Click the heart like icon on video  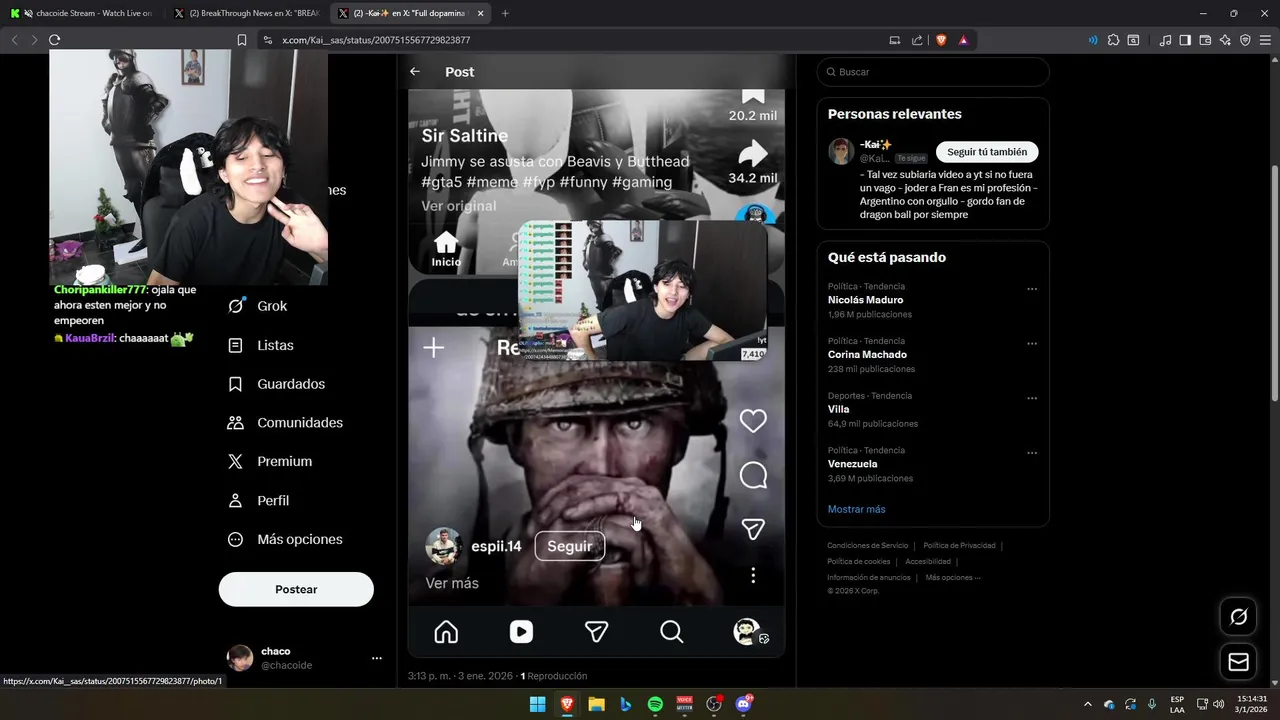click(x=753, y=421)
